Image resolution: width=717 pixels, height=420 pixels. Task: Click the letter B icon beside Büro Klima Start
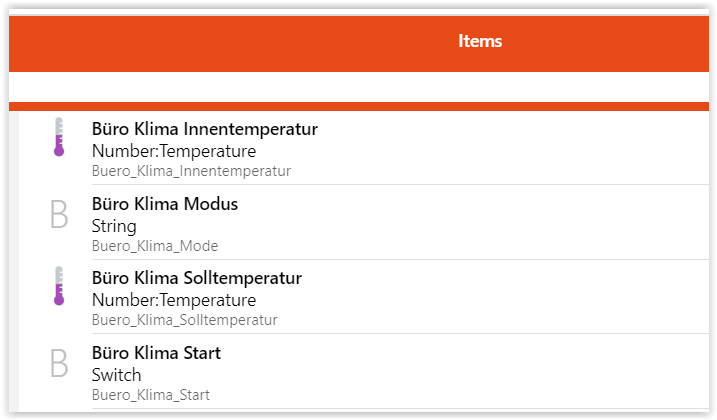59,362
